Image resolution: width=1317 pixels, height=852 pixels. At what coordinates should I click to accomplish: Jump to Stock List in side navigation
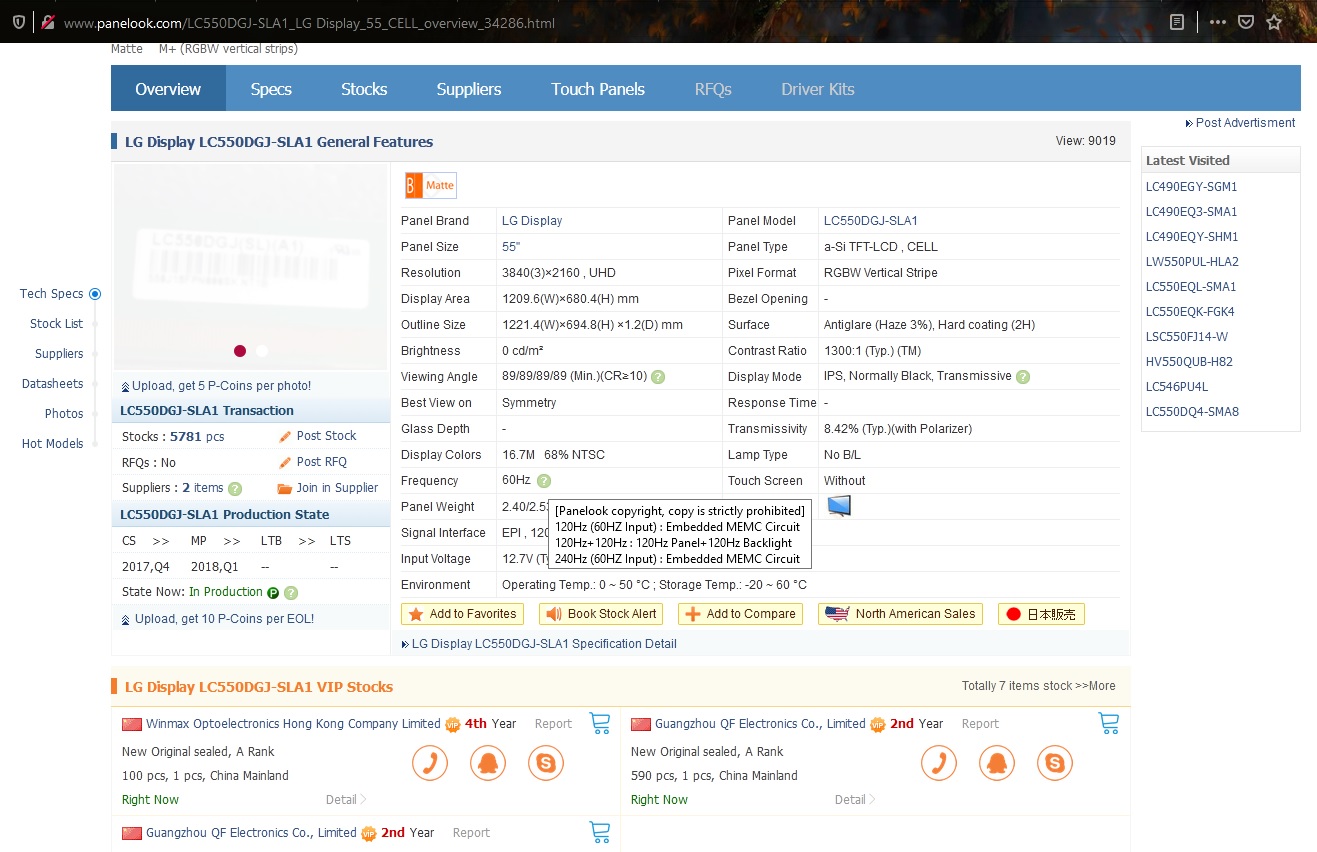(x=56, y=324)
